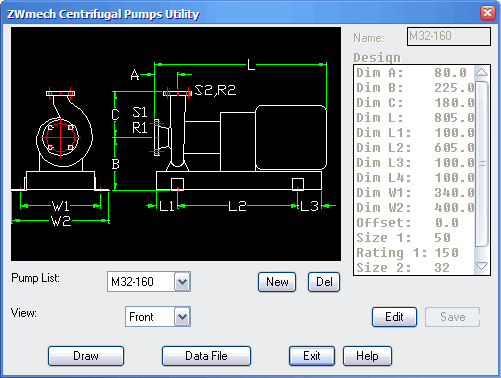
Task: Select the 'Dim L2: 605.0' row
Action: click(414, 148)
